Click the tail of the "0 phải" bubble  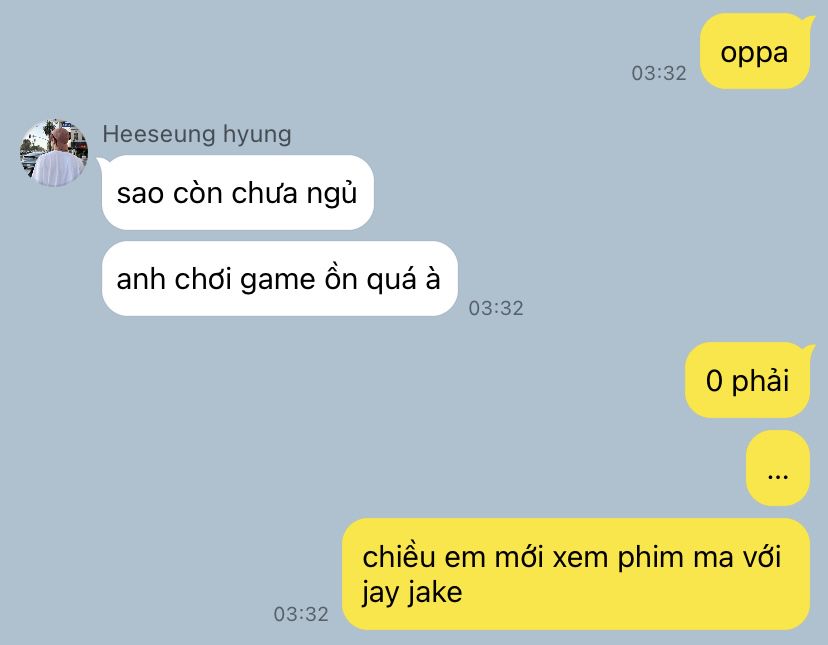810,350
